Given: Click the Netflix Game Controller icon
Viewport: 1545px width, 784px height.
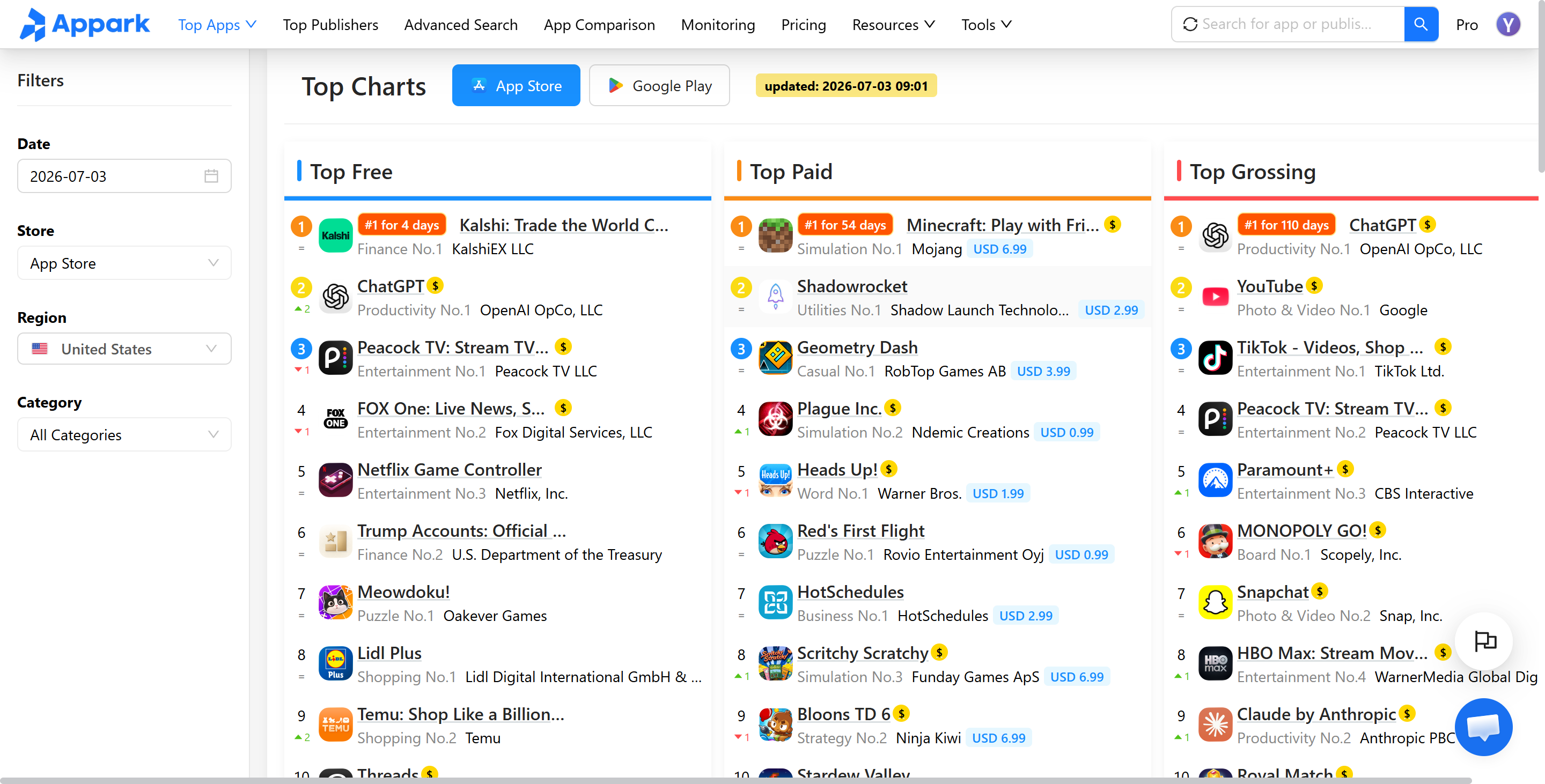Looking at the screenshot, I should tap(335, 480).
